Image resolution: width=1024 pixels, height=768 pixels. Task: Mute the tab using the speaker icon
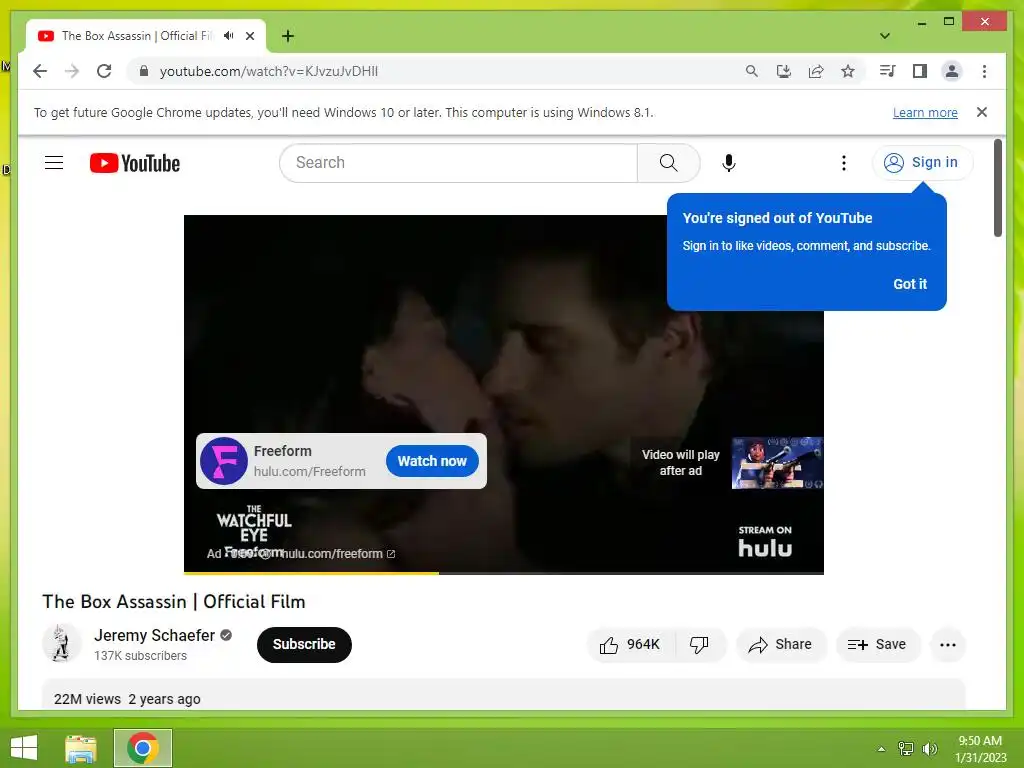(228, 36)
